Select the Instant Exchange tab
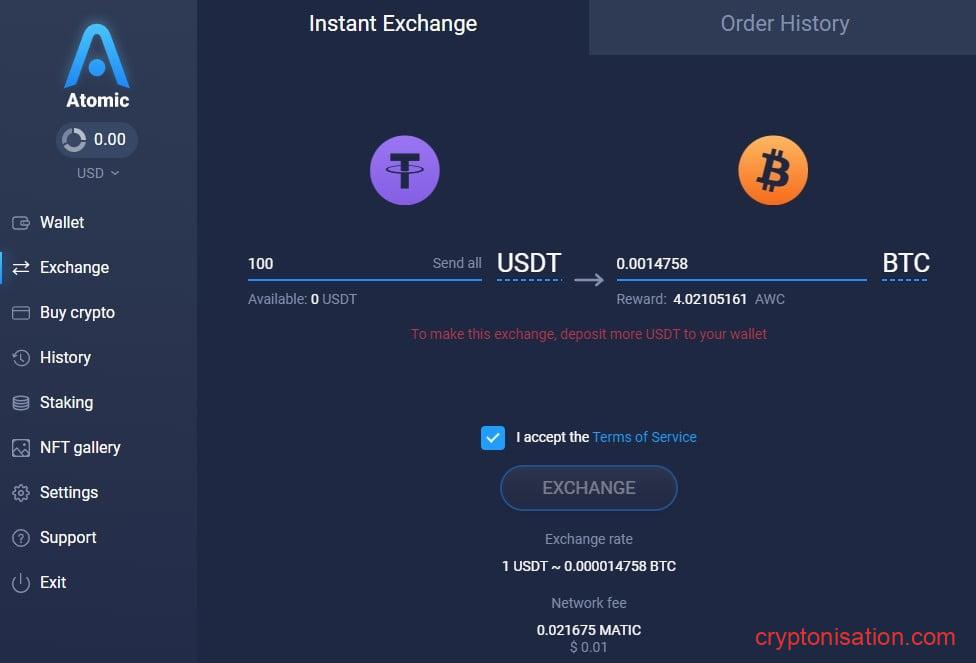This screenshot has height=663, width=976. [x=393, y=24]
